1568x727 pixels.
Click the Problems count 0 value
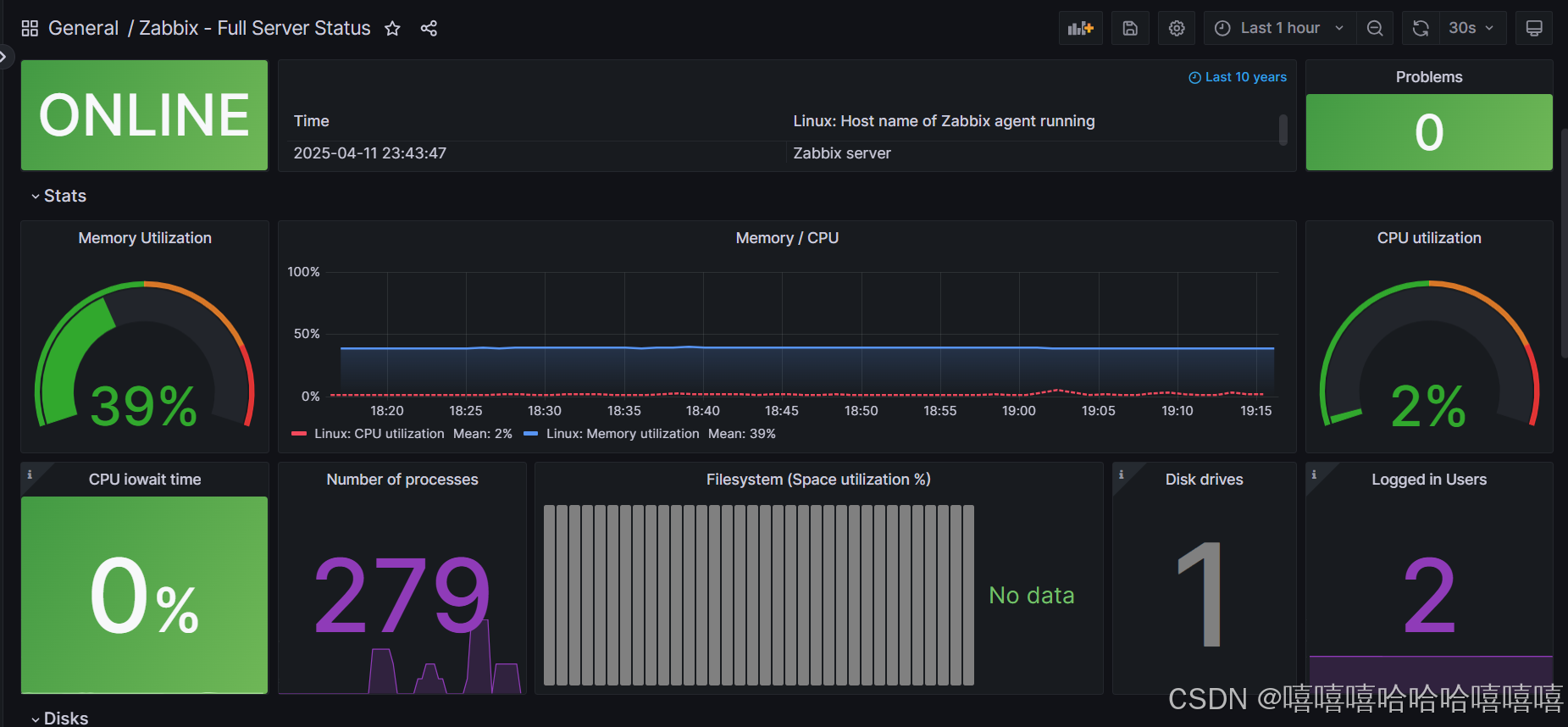[1429, 133]
